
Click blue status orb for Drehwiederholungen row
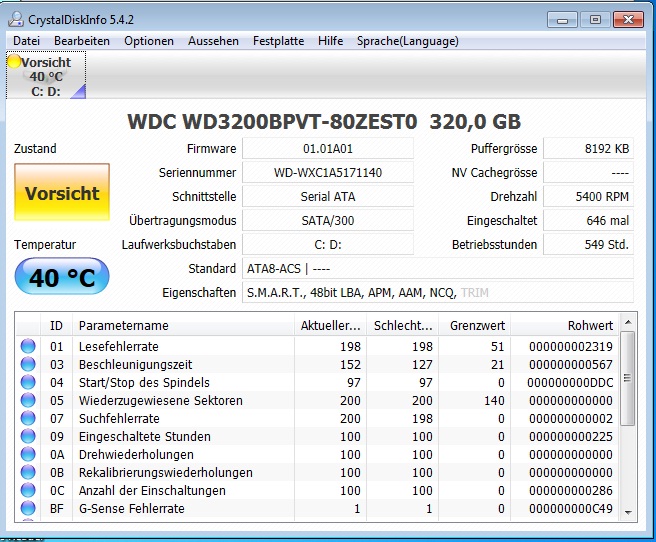pyautogui.click(x=28, y=454)
